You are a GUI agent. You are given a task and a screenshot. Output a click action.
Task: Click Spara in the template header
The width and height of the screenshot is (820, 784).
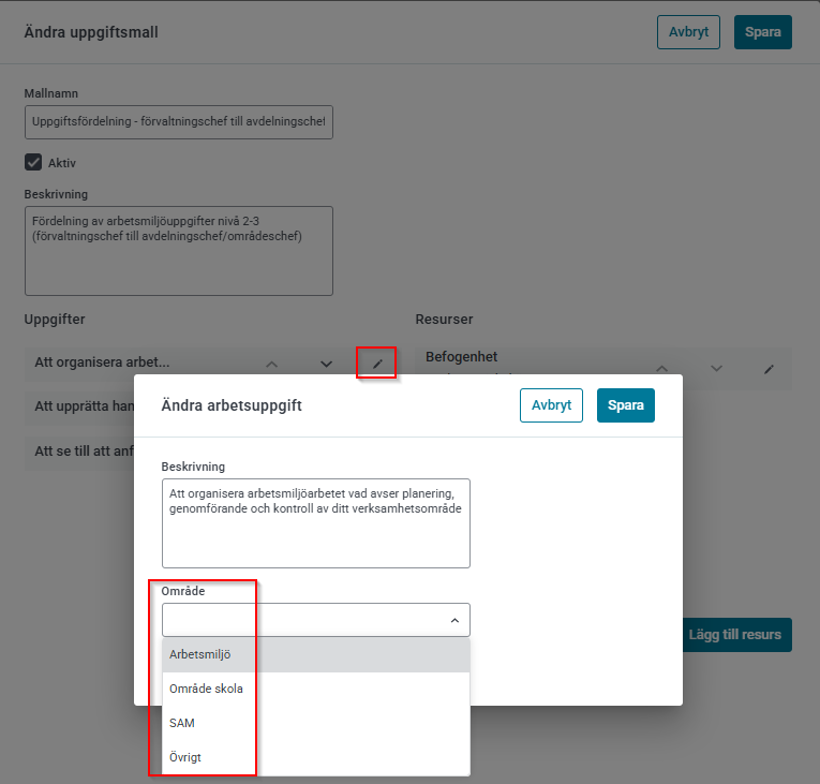click(762, 32)
